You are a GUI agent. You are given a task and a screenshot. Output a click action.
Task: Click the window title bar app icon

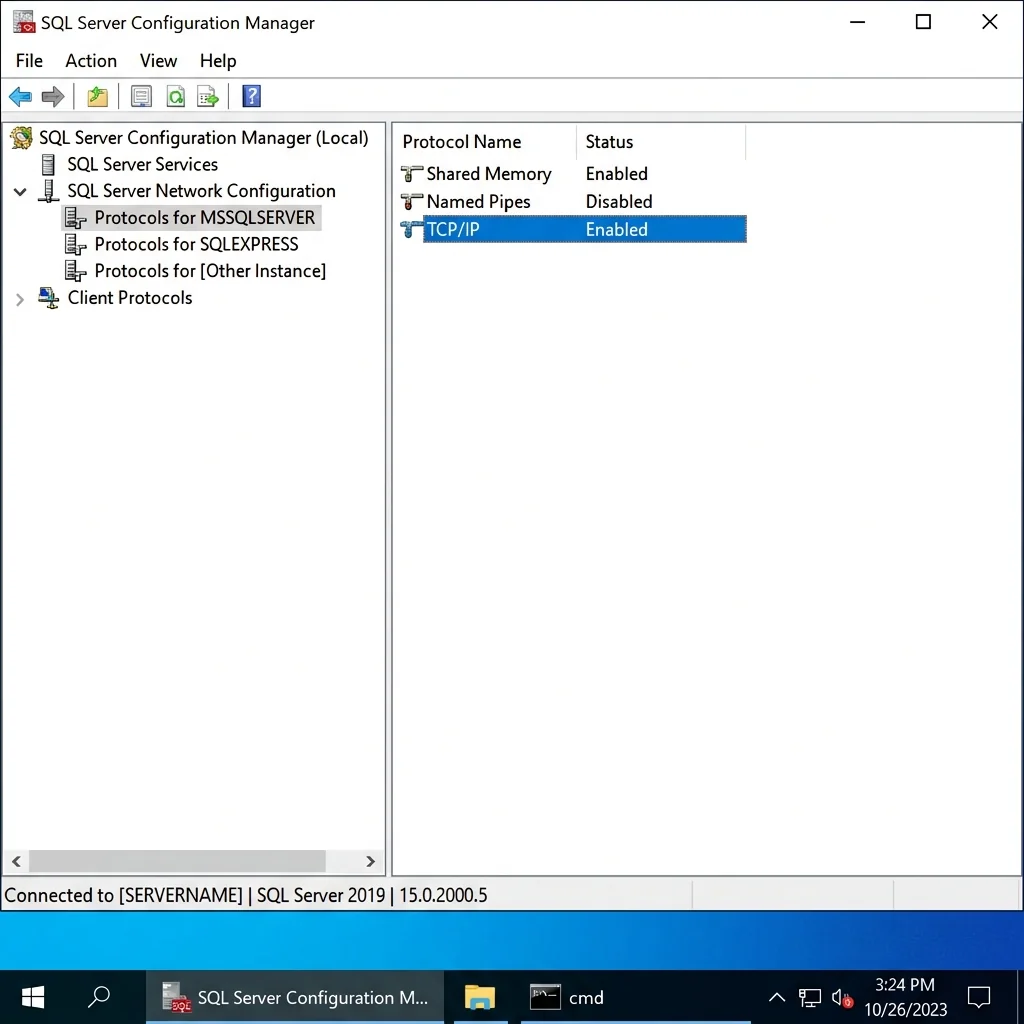click(24, 22)
